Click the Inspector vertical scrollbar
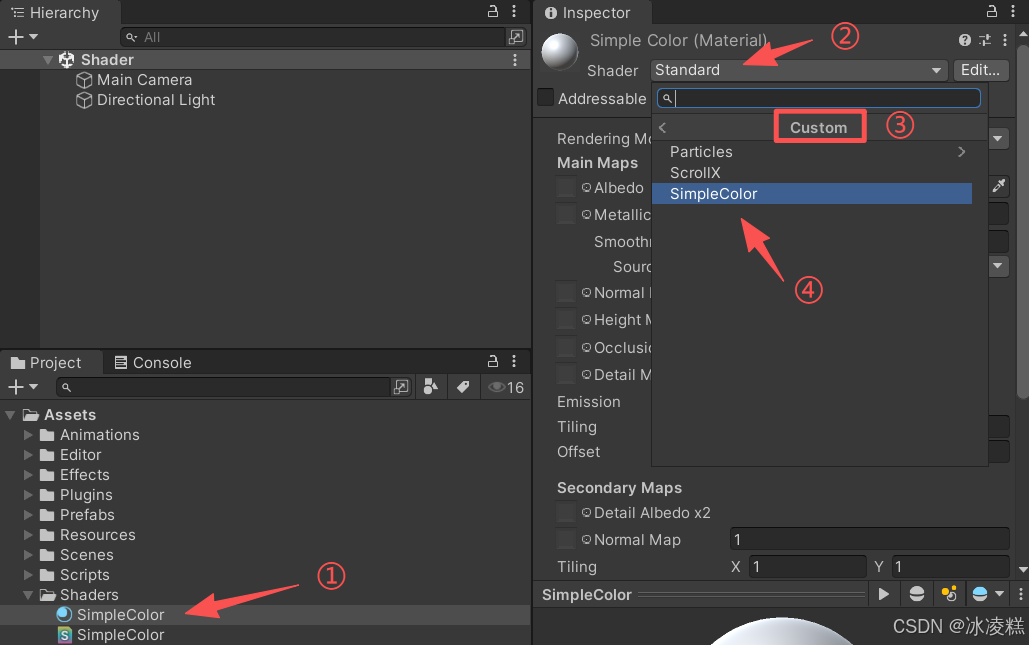The width and height of the screenshot is (1029, 645). tap(1022, 222)
